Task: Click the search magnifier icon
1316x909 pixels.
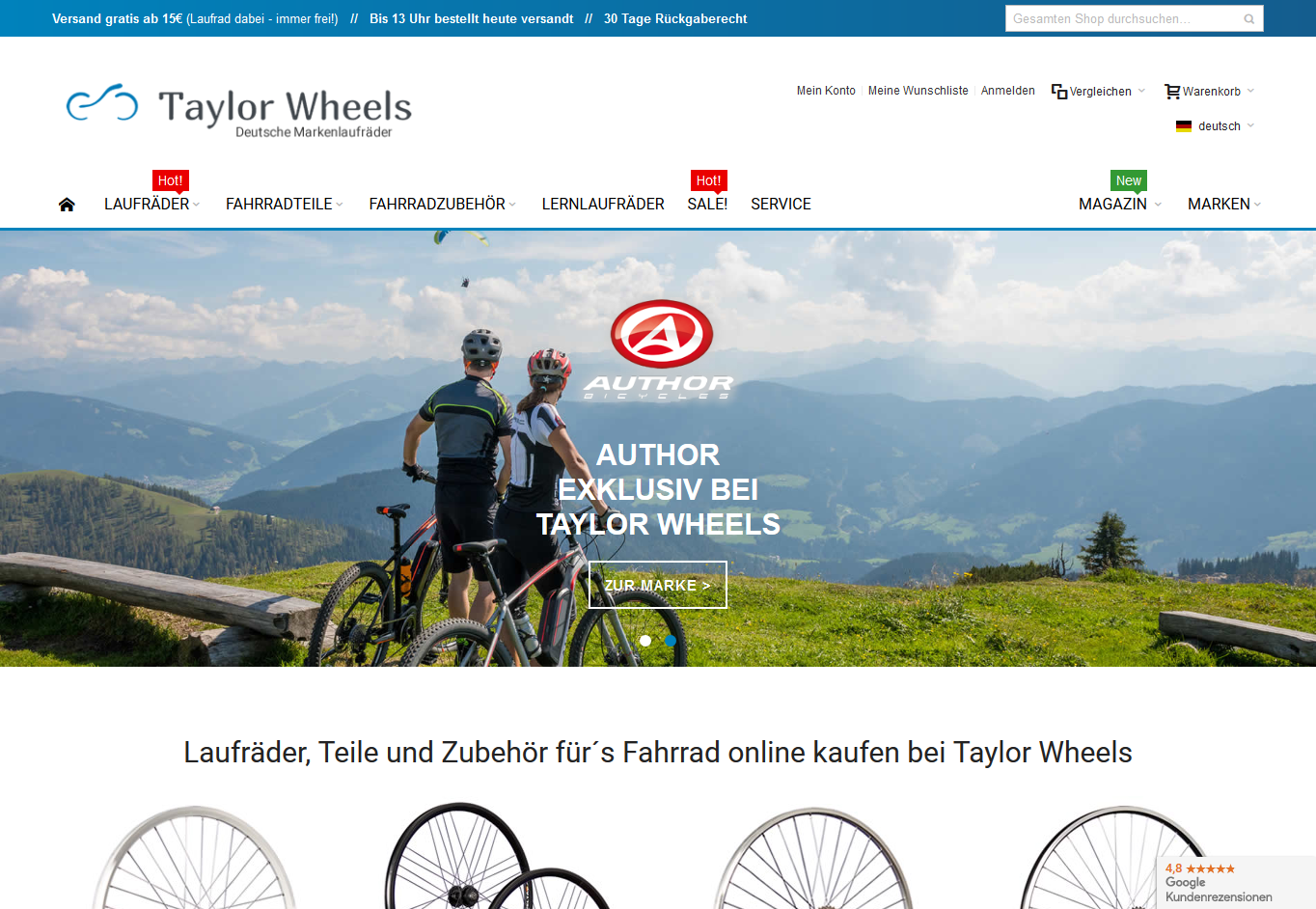Action: pyautogui.click(x=1249, y=19)
